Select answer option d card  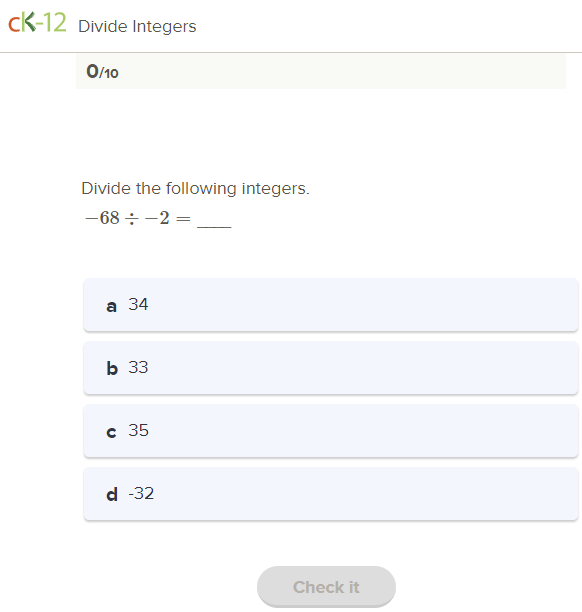pos(331,494)
